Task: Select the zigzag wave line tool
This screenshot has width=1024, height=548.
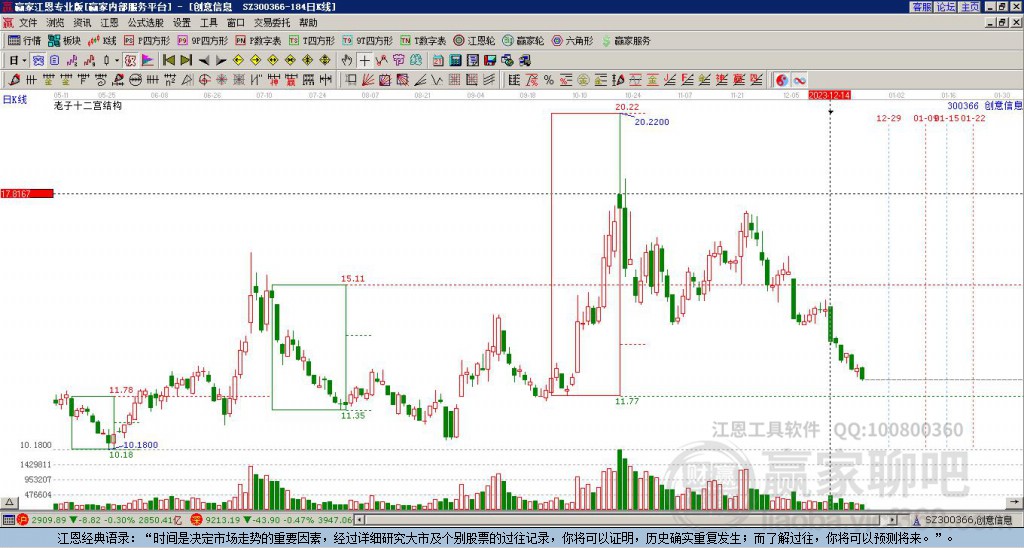Action: (x=437, y=80)
